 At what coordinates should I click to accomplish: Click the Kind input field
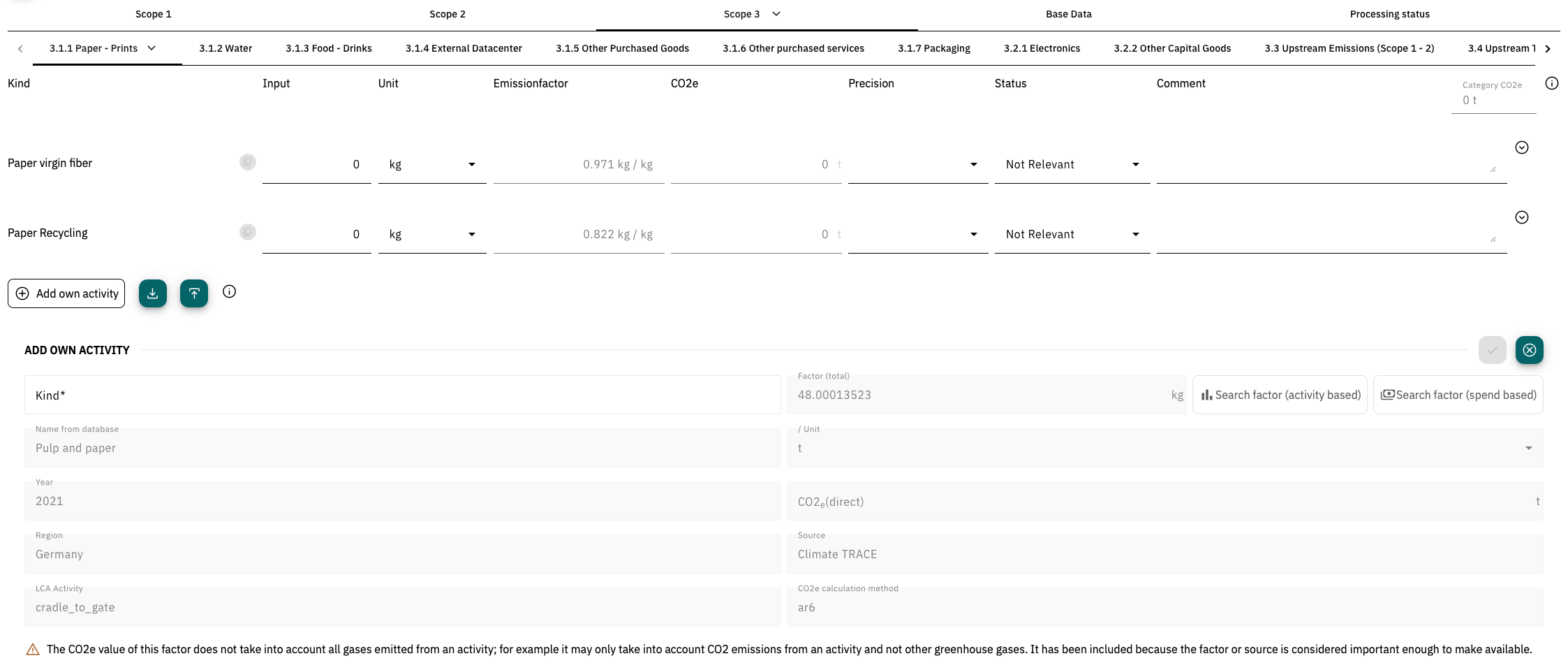click(x=402, y=395)
